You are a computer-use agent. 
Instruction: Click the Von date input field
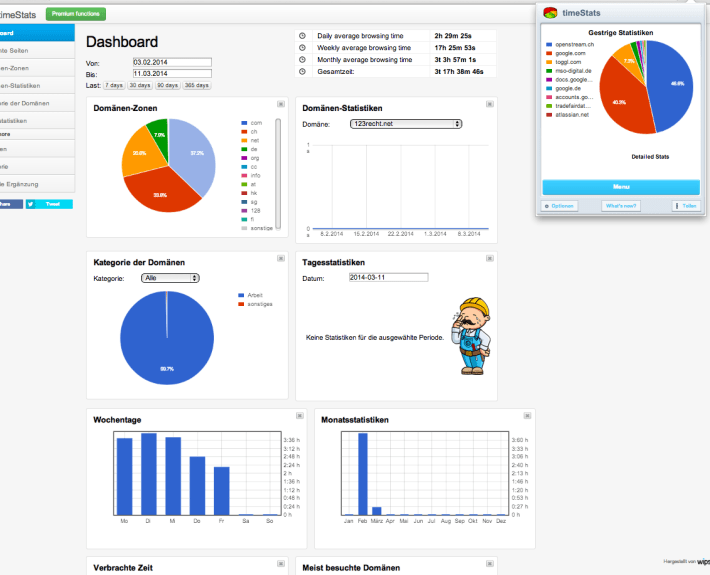click(x=172, y=62)
